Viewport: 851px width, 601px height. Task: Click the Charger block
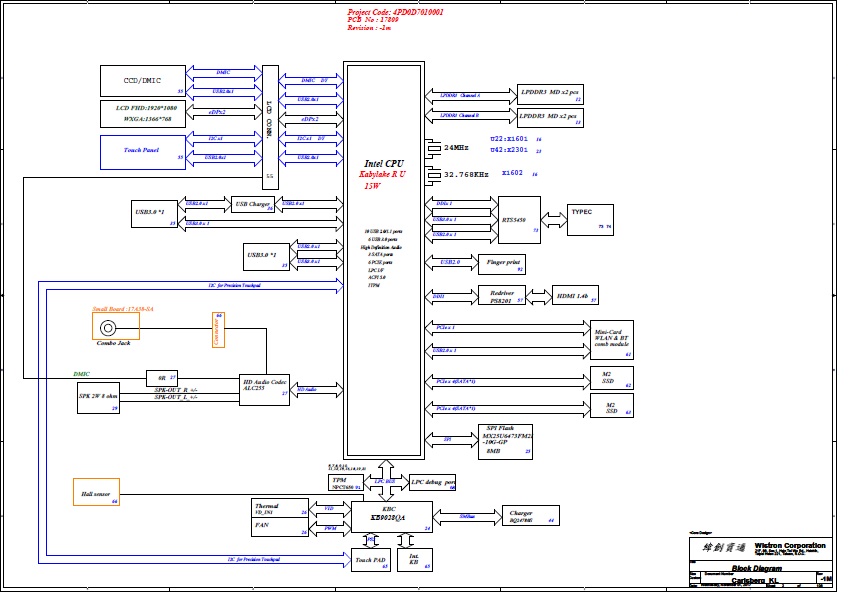click(531, 516)
